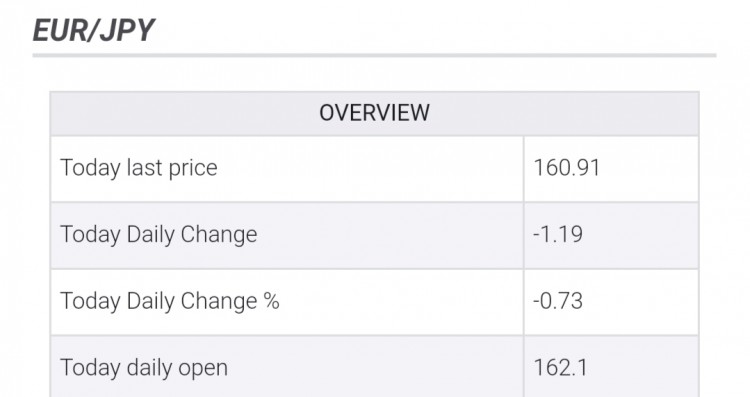Click the divider line under EUR/JPY

click(x=374, y=55)
